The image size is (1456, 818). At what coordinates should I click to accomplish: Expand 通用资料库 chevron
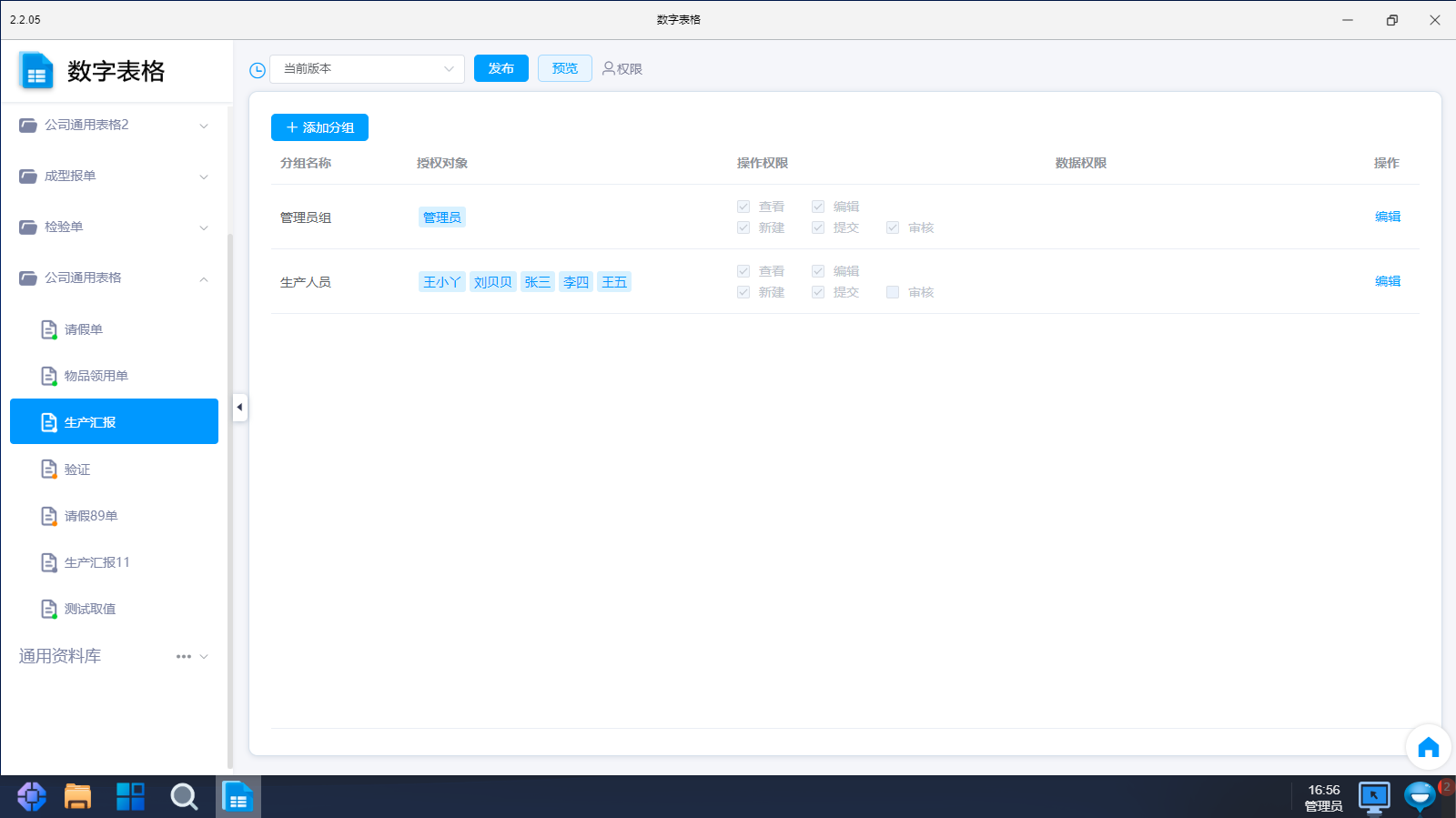(x=204, y=657)
